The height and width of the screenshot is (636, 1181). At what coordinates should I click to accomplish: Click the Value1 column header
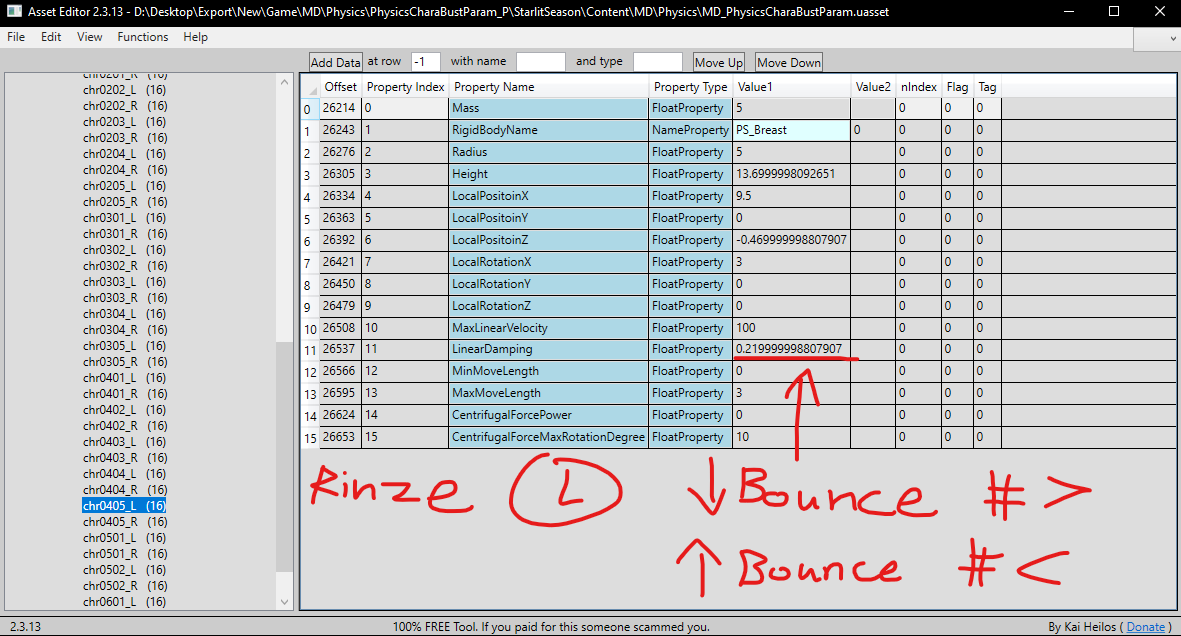(792, 87)
